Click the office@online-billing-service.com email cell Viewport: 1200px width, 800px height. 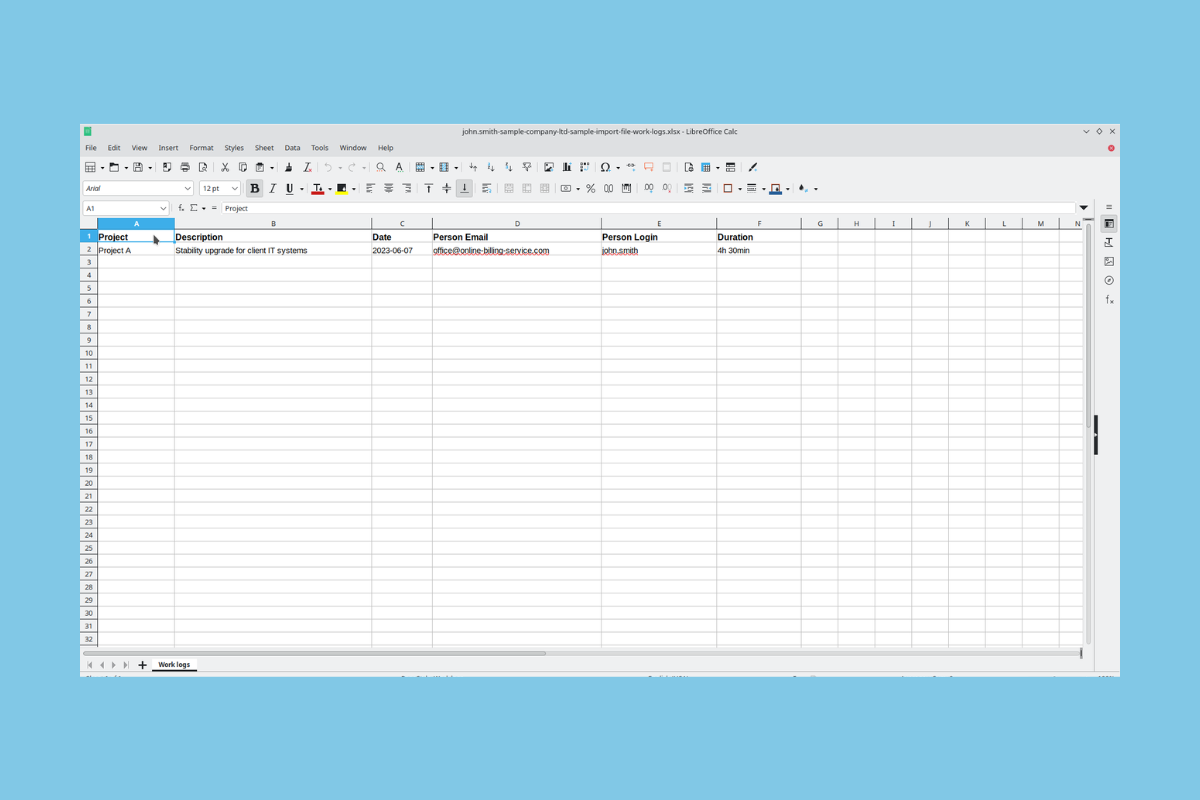517,250
